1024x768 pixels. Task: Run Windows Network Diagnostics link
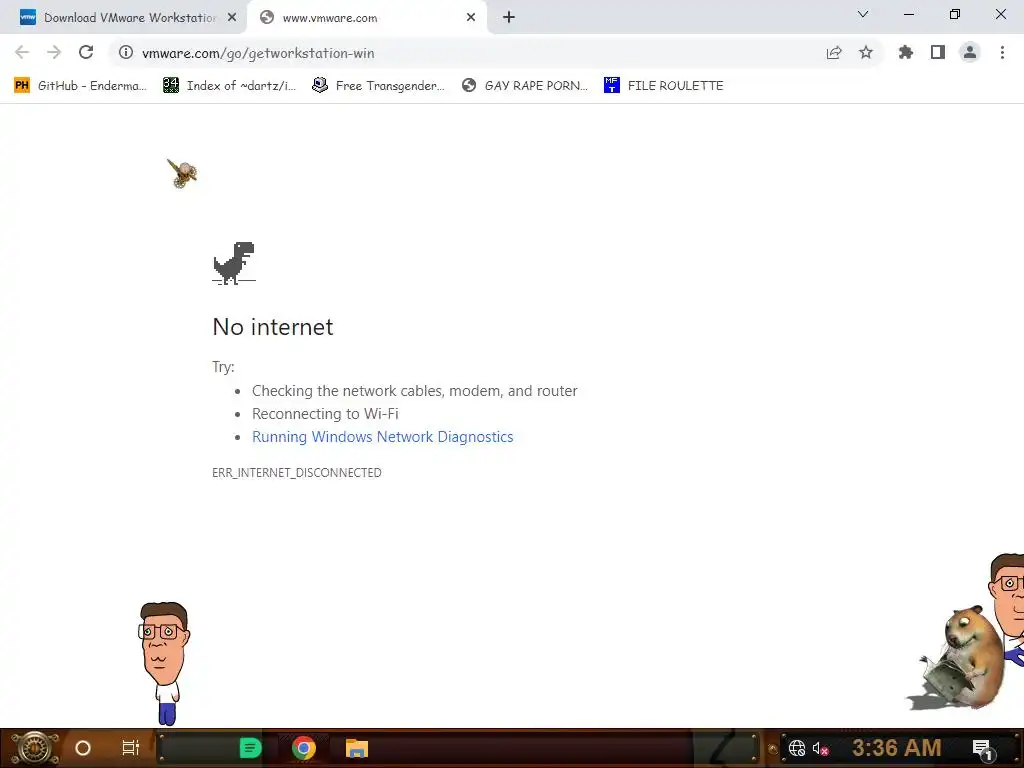click(383, 436)
